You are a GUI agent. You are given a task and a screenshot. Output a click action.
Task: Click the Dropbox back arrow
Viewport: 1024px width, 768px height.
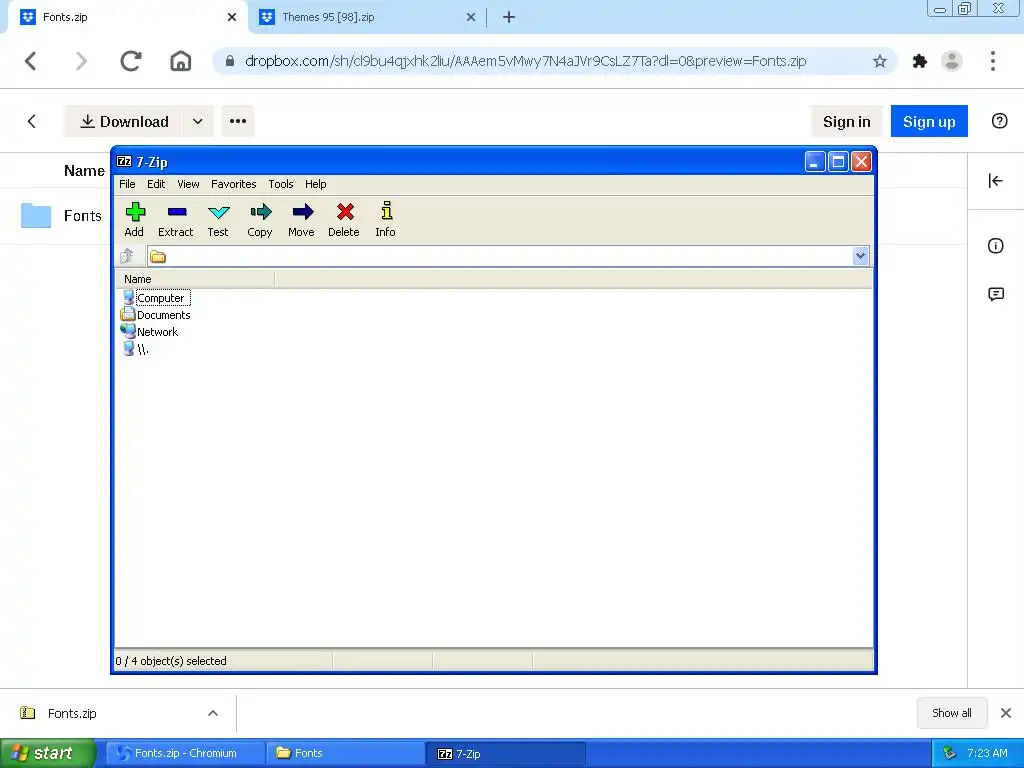[31, 121]
